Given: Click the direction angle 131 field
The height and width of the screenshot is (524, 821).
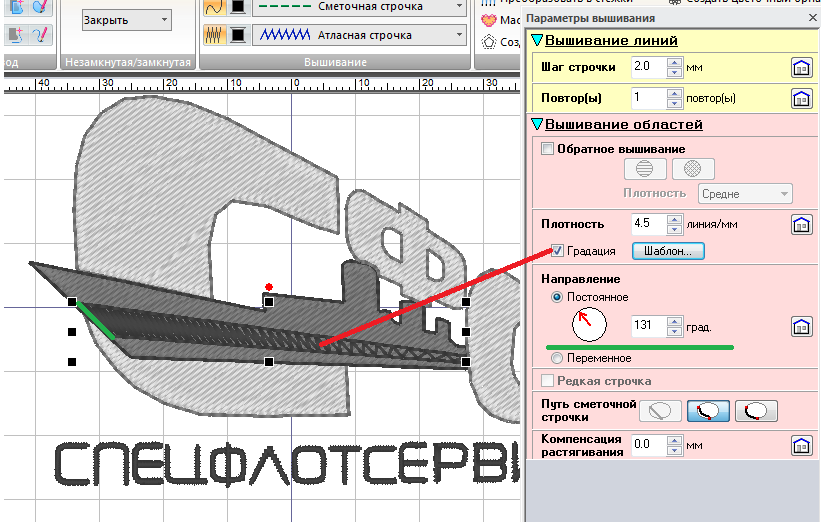Looking at the screenshot, I should click(x=649, y=327).
